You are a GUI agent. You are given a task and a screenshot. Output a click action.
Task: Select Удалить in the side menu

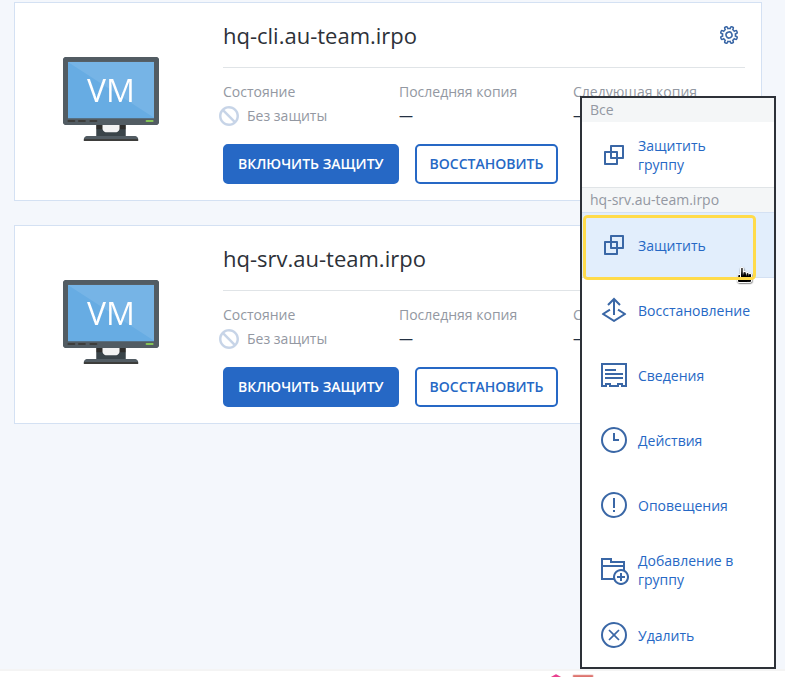tap(678, 635)
